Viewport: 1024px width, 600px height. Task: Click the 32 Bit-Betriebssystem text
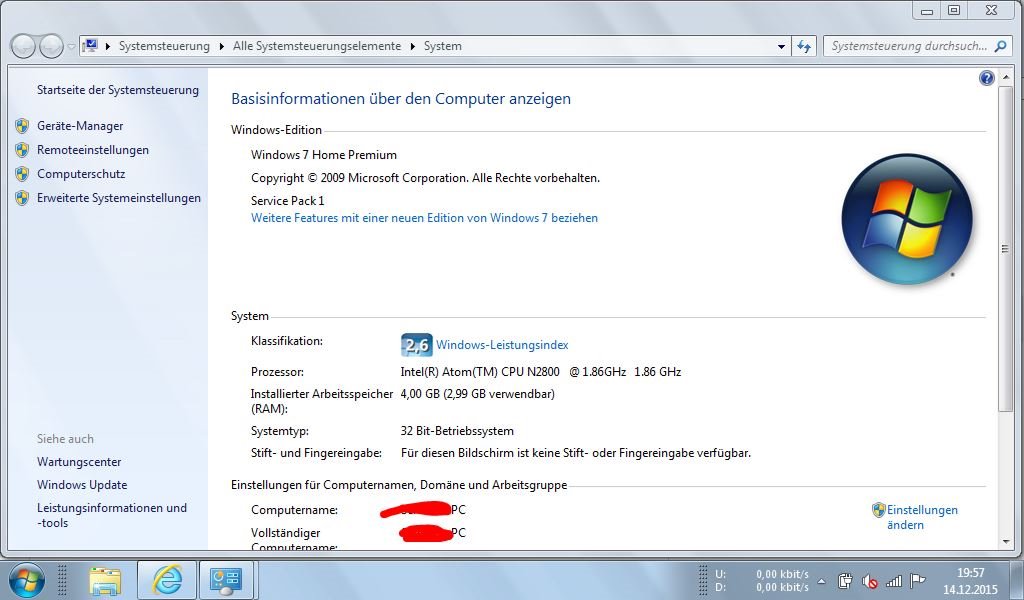pos(457,432)
